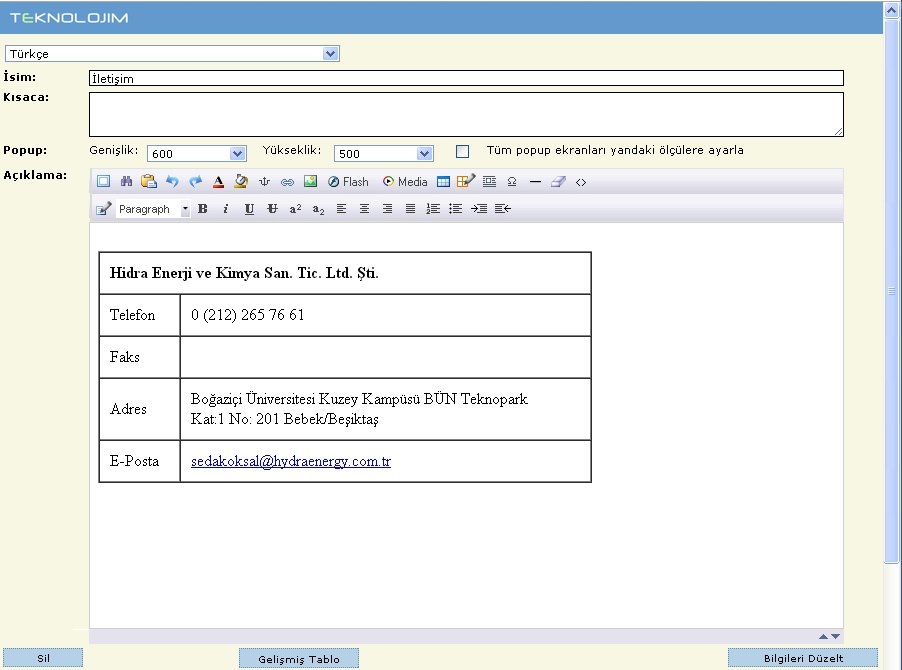Create a bulleted list
This screenshot has width=902, height=670.
click(456, 209)
